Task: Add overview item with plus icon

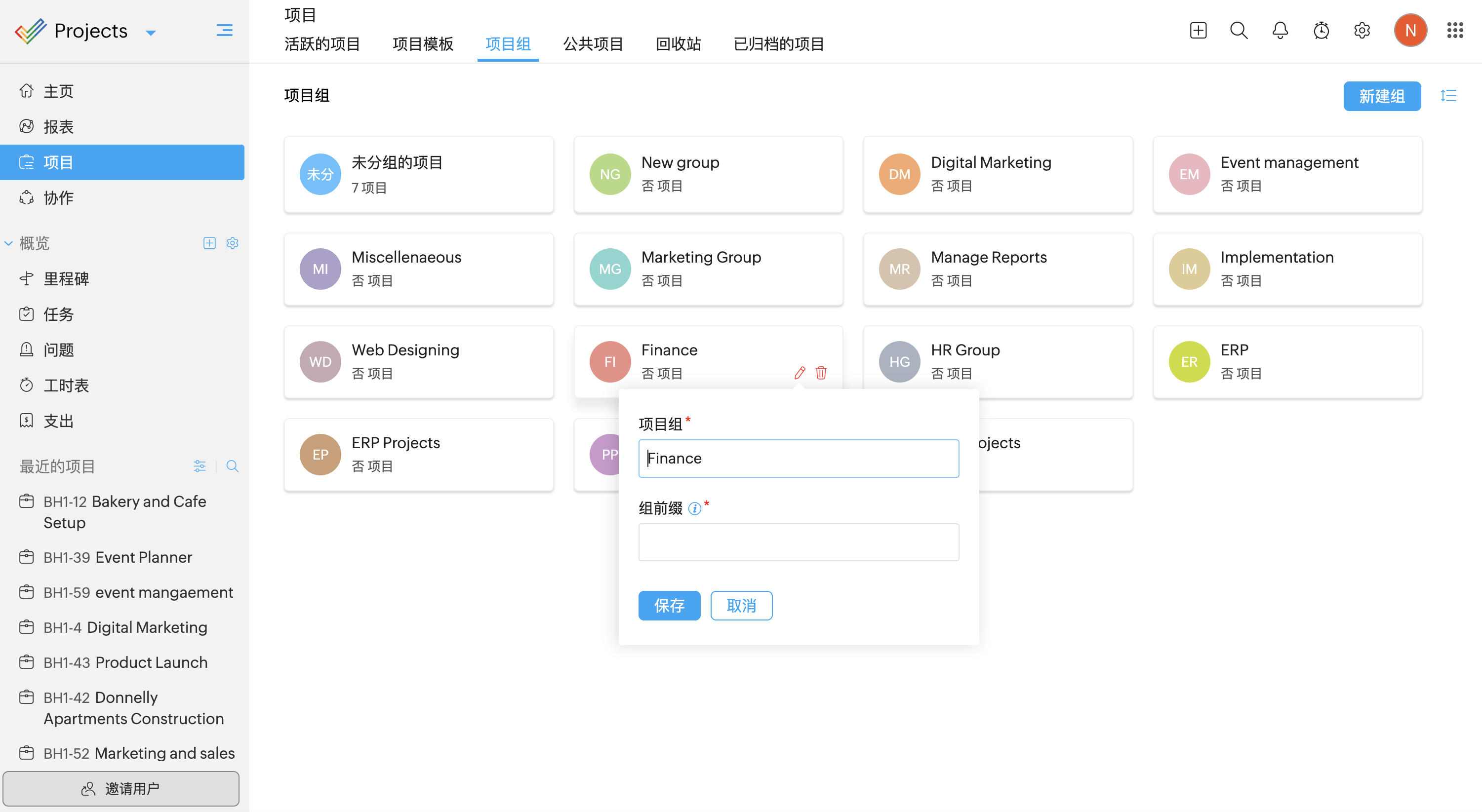Action: click(x=209, y=243)
